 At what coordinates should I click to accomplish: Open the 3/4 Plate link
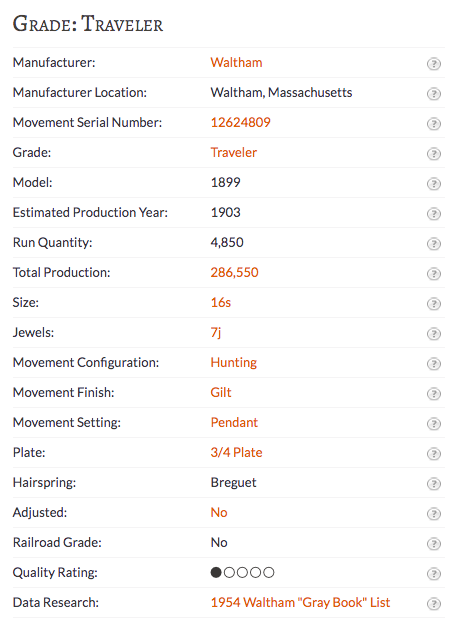[236, 452]
